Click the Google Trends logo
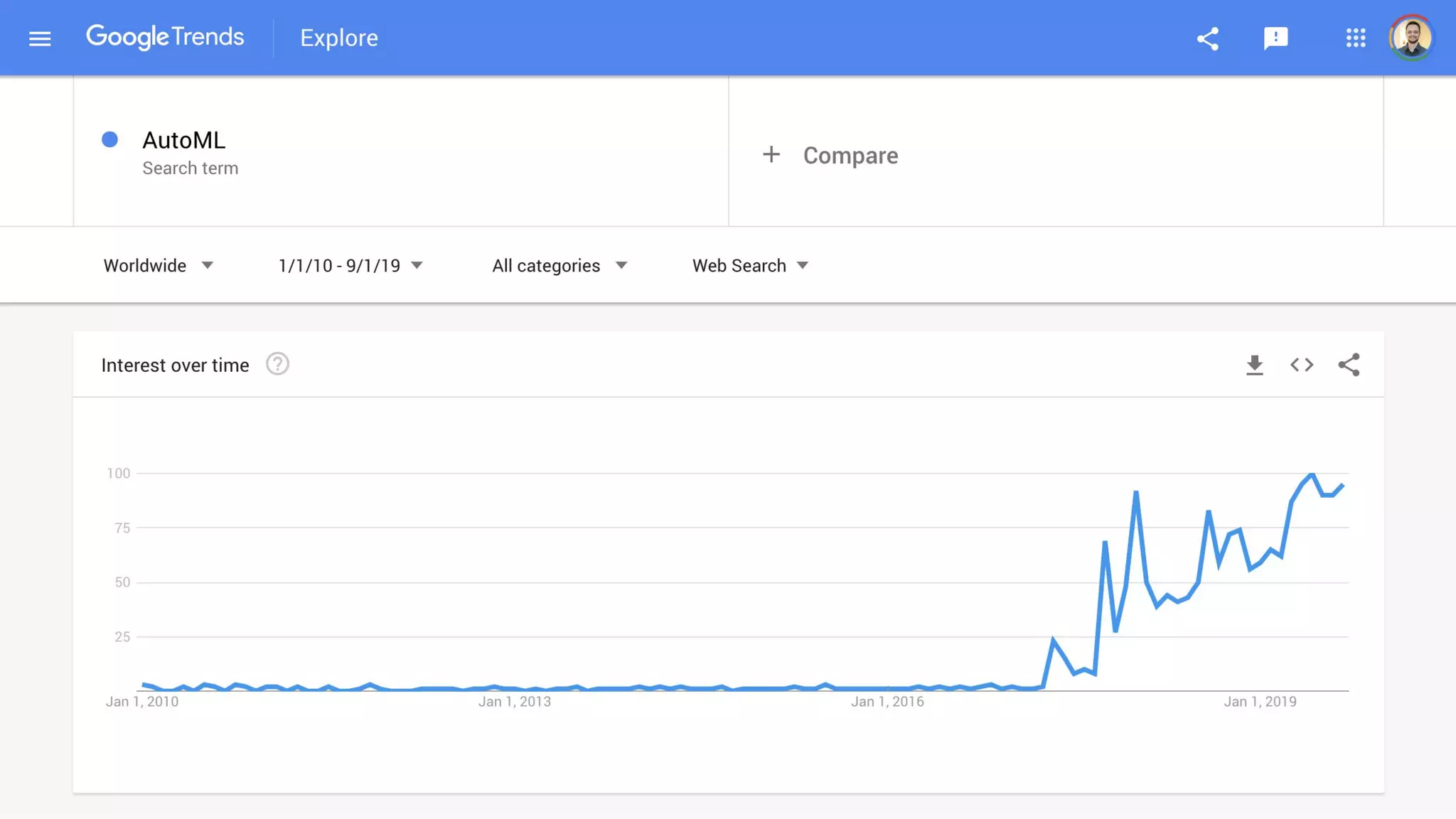The width and height of the screenshot is (1456, 819). pyautogui.click(x=165, y=37)
